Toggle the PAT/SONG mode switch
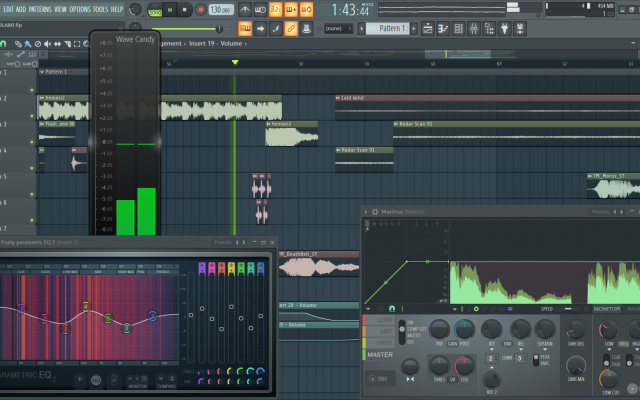640x400 pixels. coord(155,10)
